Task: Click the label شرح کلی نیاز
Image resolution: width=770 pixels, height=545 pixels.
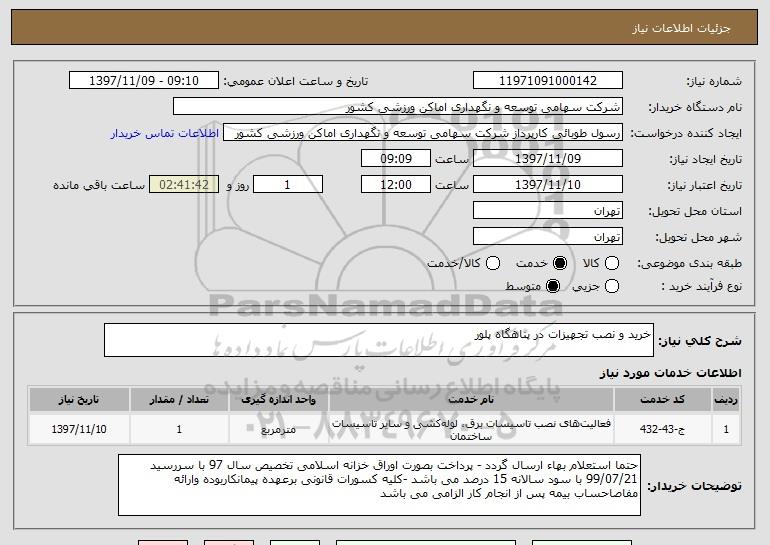Action: (x=700, y=341)
